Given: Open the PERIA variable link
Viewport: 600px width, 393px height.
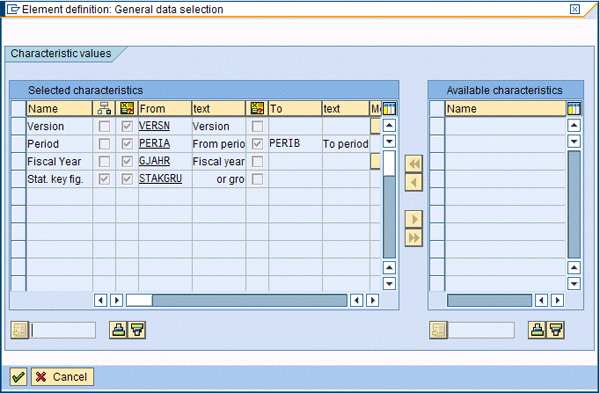Looking at the screenshot, I should tap(154, 144).
